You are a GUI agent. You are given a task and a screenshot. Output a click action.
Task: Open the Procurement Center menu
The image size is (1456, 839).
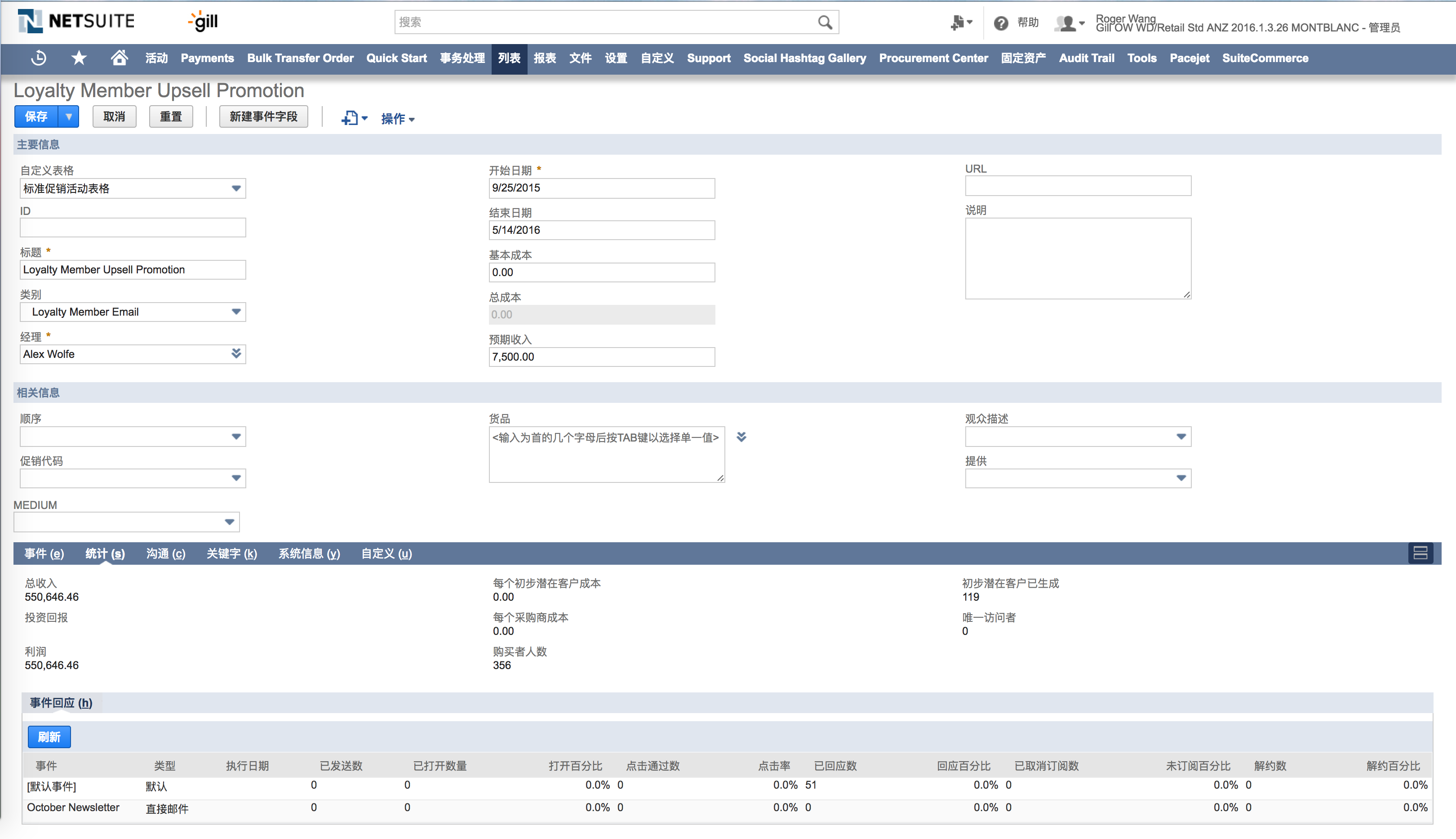coord(933,58)
